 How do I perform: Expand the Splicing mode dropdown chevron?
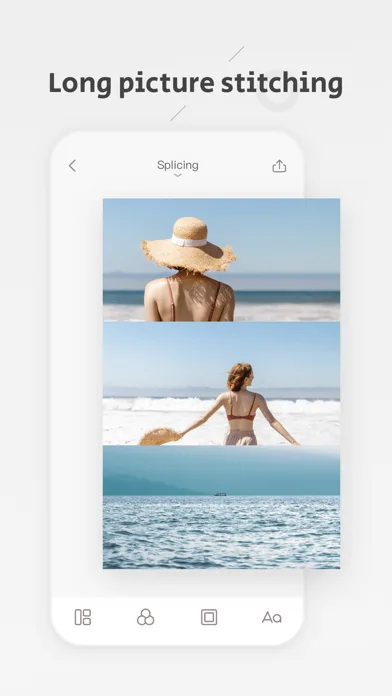(178, 176)
